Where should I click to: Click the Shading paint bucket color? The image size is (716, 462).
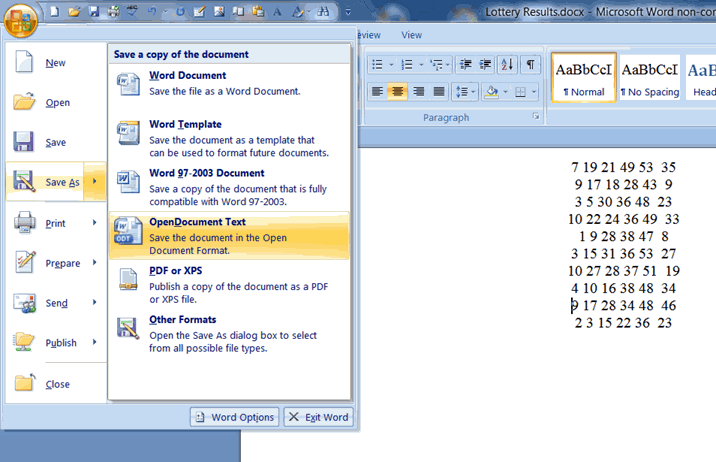tap(492, 92)
